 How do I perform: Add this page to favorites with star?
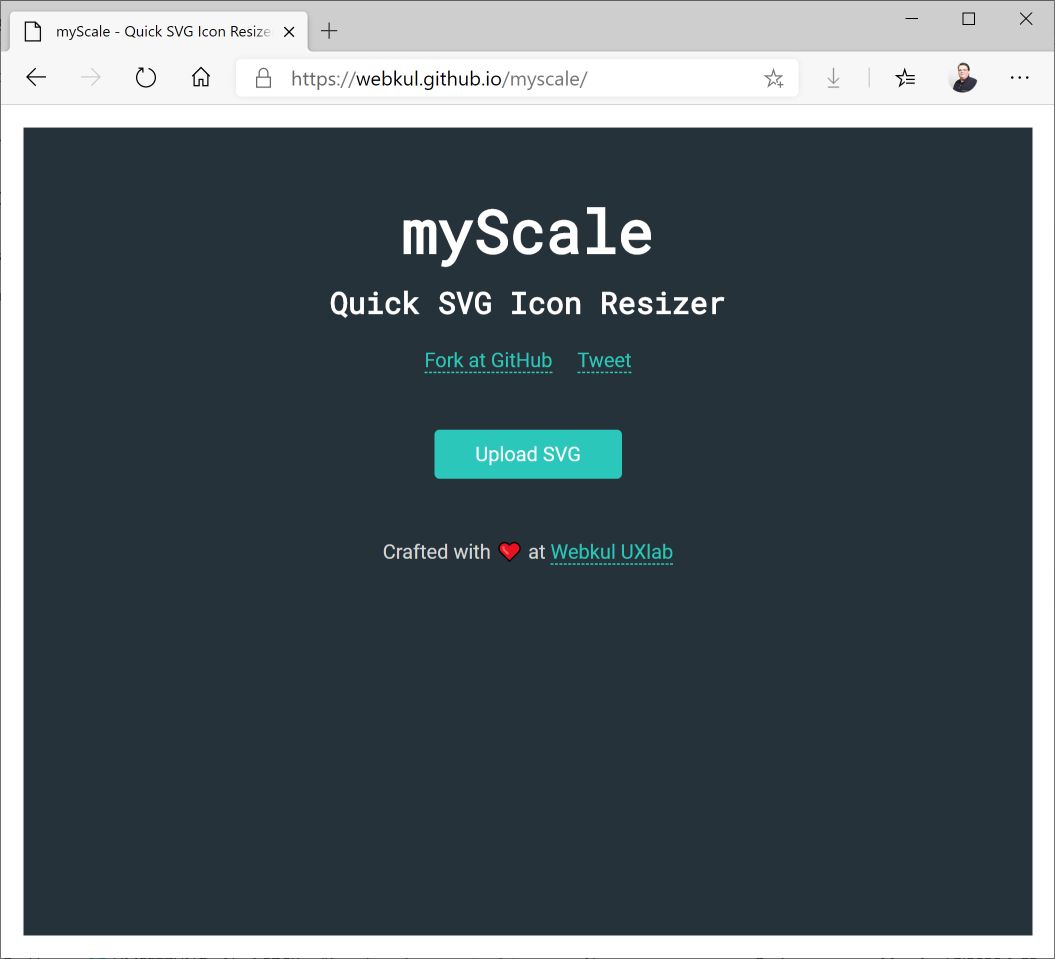pos(773,78)
